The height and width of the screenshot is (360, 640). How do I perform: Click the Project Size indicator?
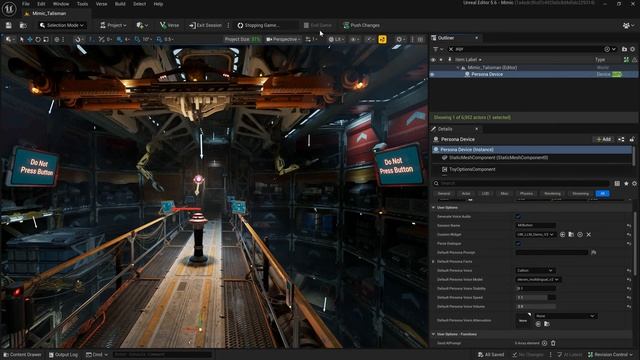tap(242, 39)
